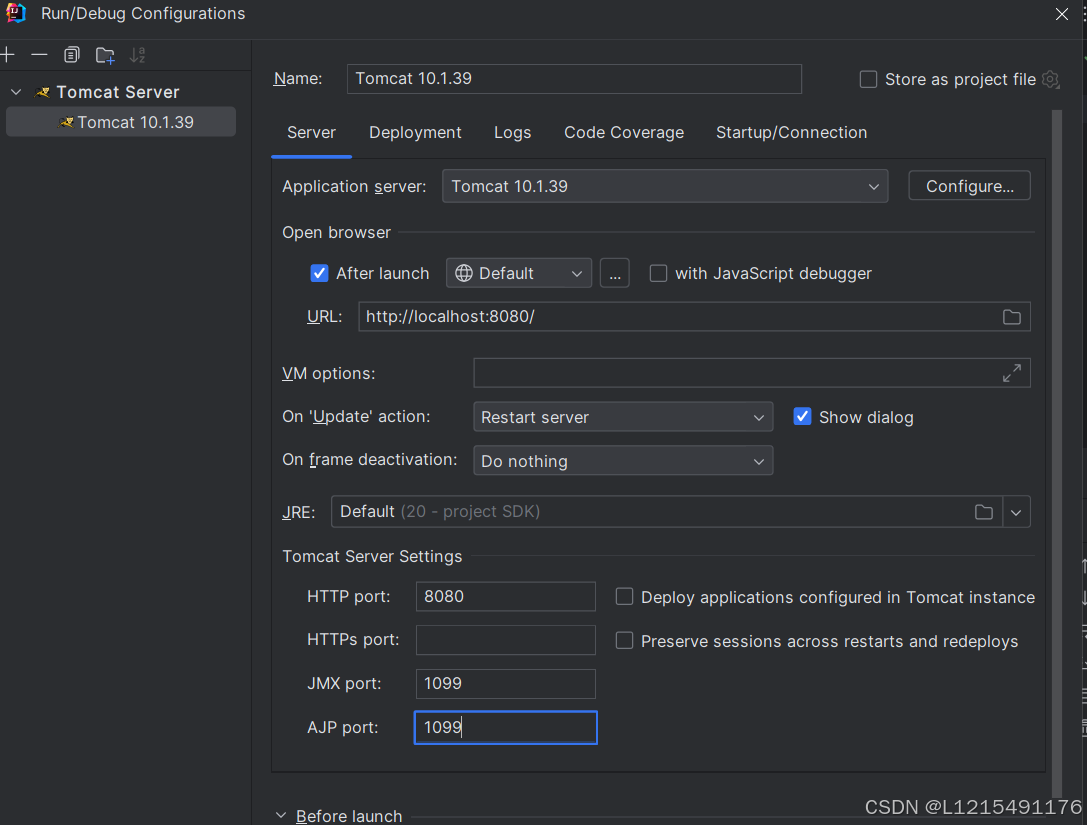
Task: Click the Configure... button
Action: pos(969,186)
